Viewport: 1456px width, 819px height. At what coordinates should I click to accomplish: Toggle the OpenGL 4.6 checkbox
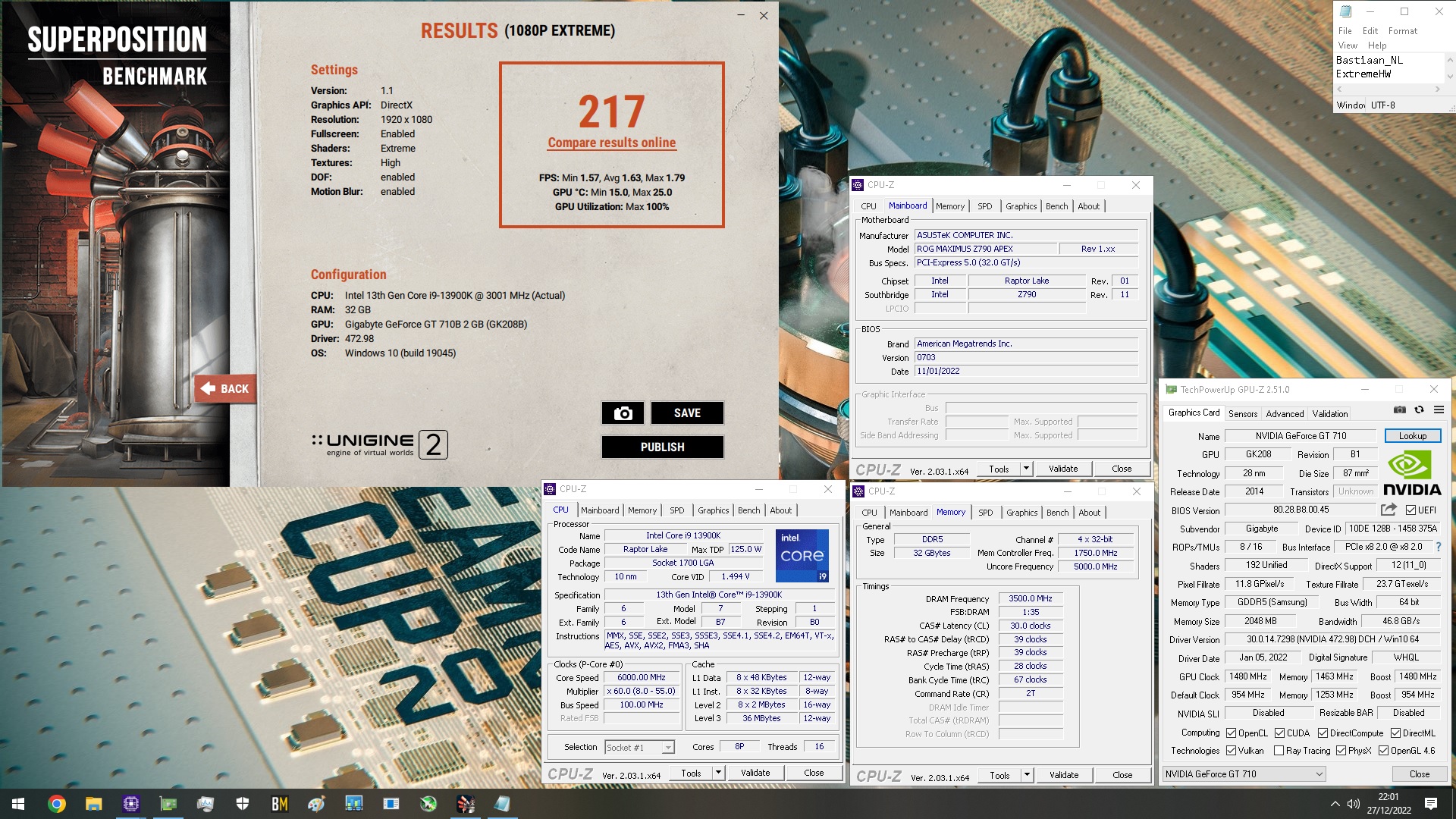pyautogui.click(x=1384, y=751)
